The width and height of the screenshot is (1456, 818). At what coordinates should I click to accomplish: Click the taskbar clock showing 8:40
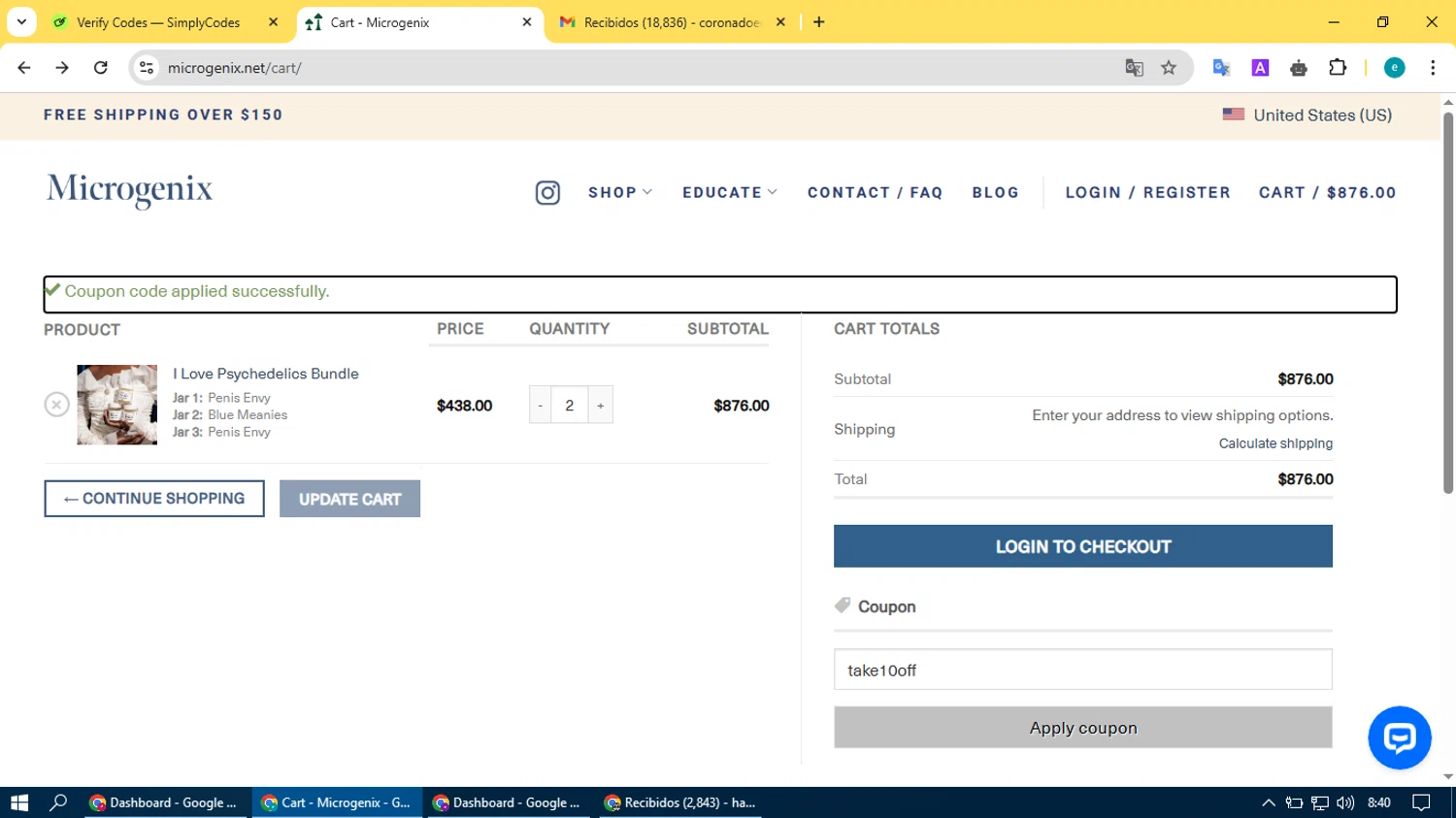1378,802
